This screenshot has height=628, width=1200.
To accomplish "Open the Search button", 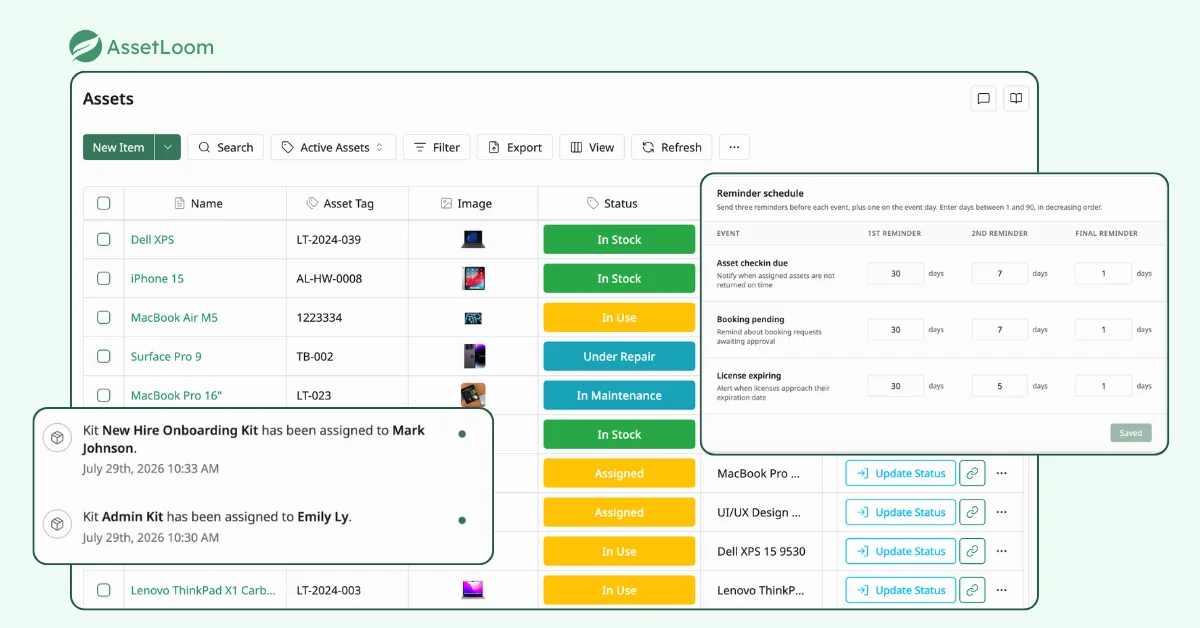I will click(x=226, y=147).
